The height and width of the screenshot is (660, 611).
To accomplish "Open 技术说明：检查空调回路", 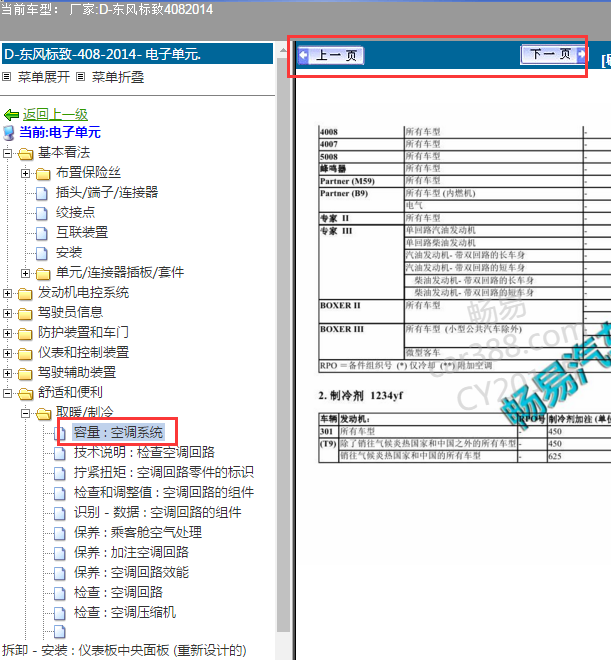I will point(144,452).
